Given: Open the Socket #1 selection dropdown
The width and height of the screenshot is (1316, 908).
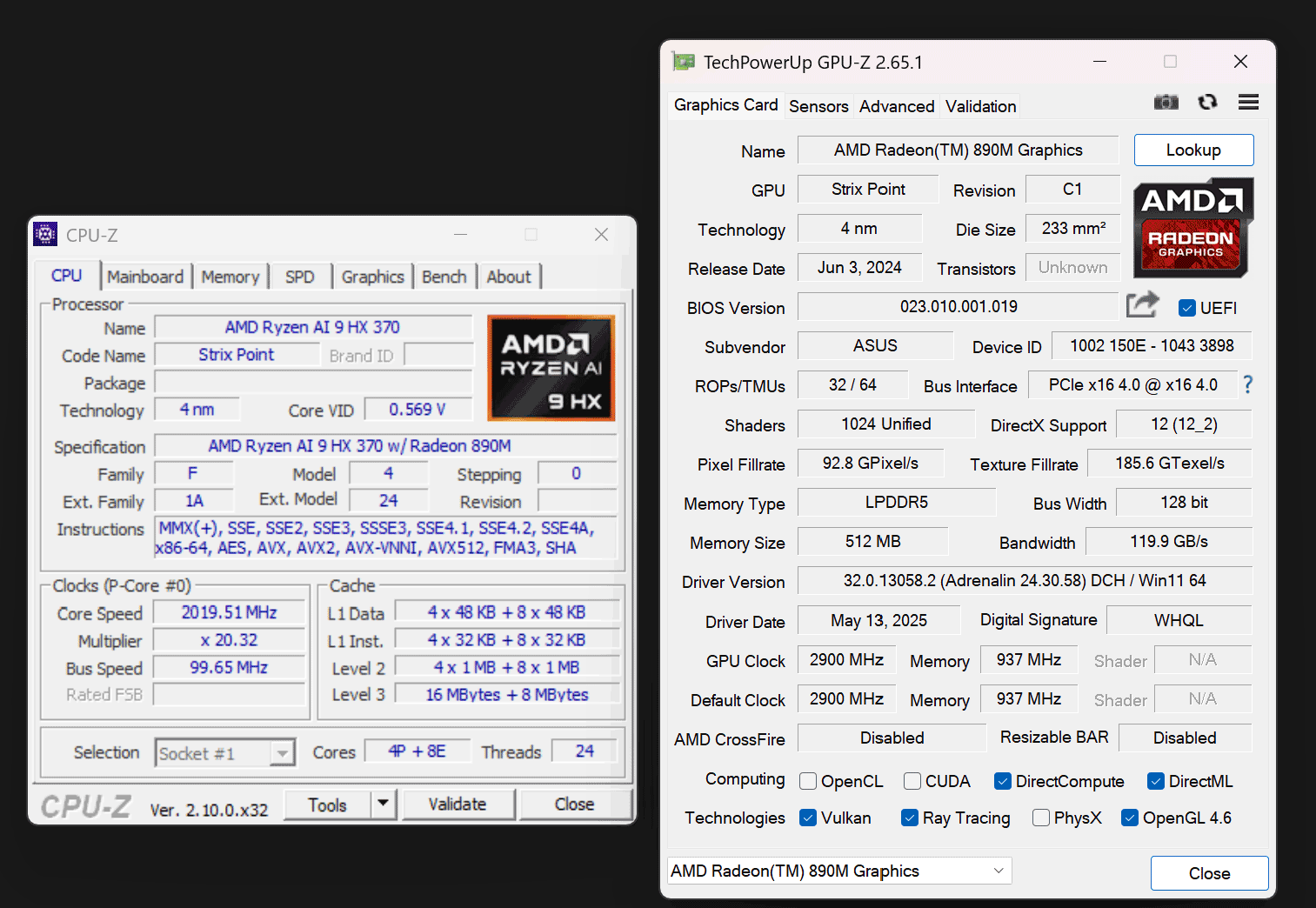Looking at the screenshot, I should click(x=225, y=753).
